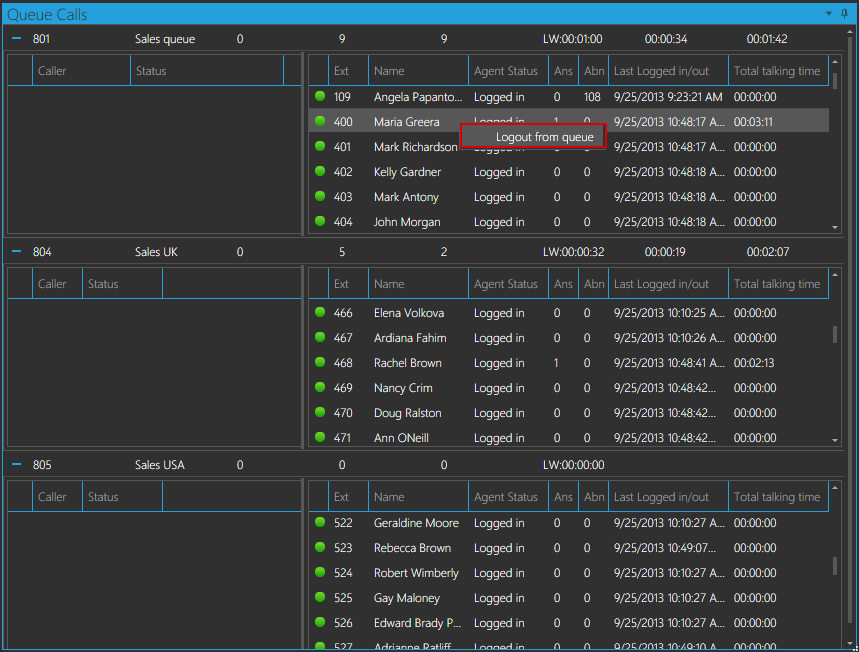Select agent name 'Rachel Brown'
This screenshot has width=859, height=652.
pos(408,363)
